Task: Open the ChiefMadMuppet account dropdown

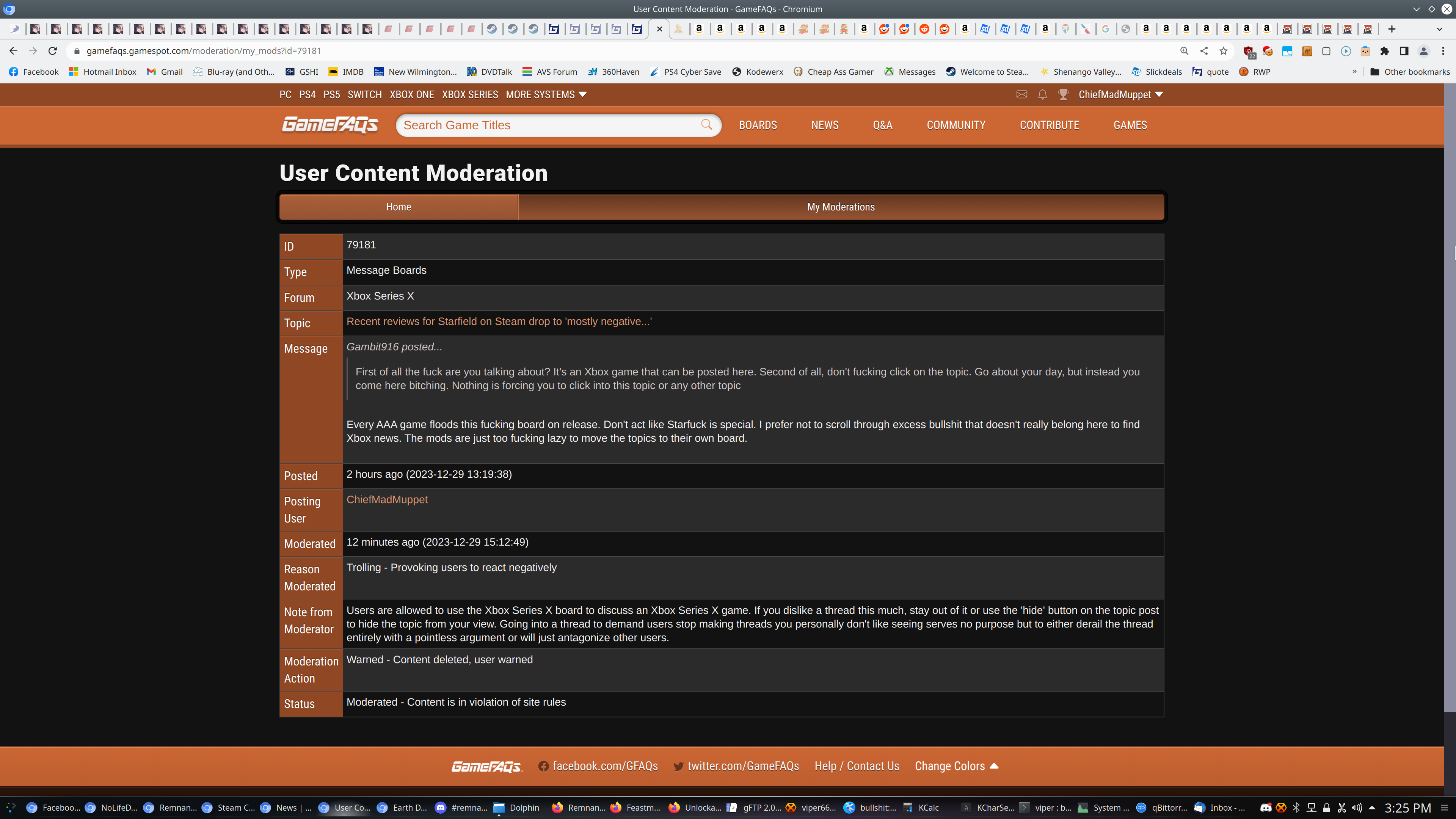Action: [x=1120, y=94]
